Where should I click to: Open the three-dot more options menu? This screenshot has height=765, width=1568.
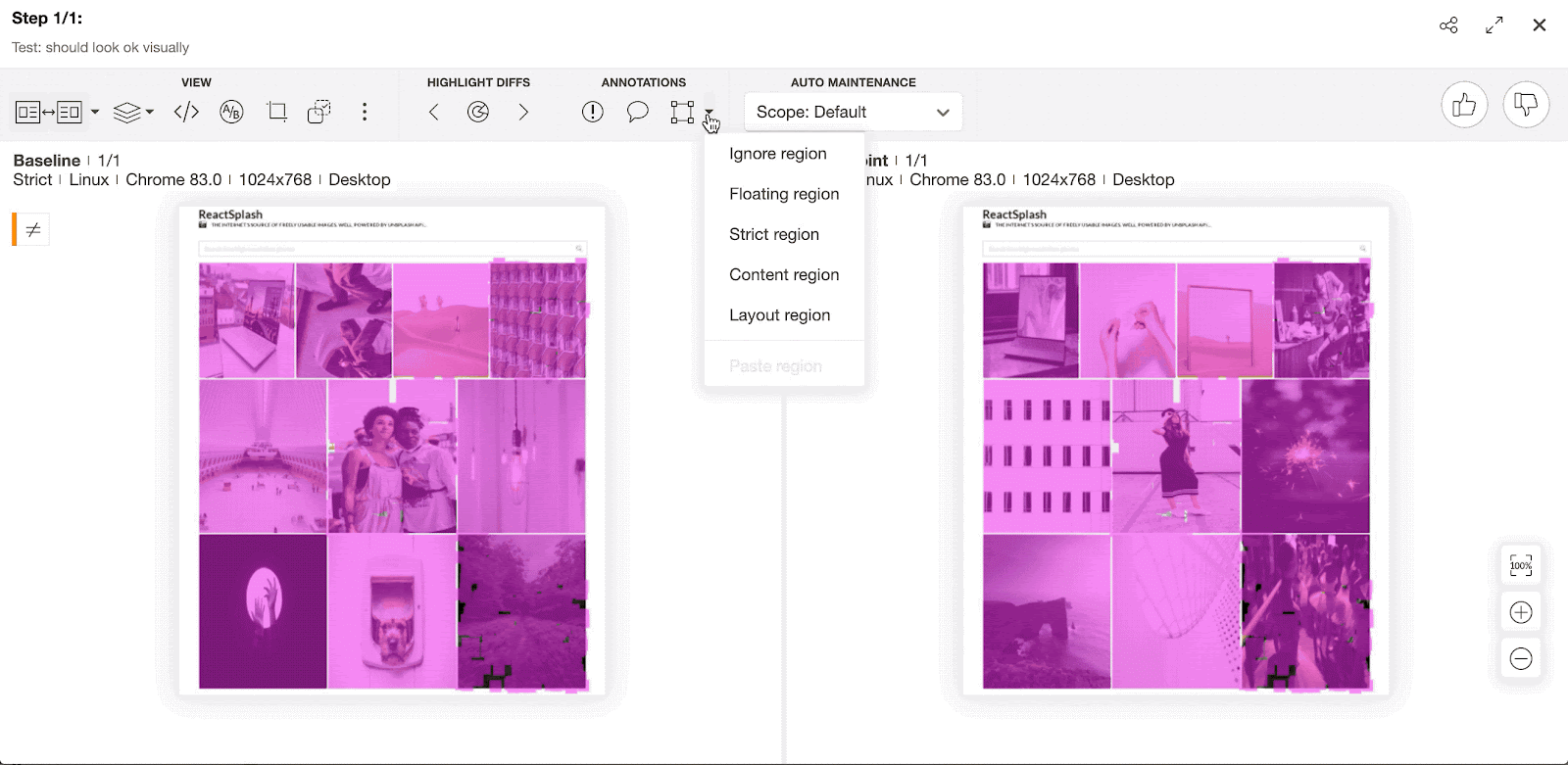365,112
